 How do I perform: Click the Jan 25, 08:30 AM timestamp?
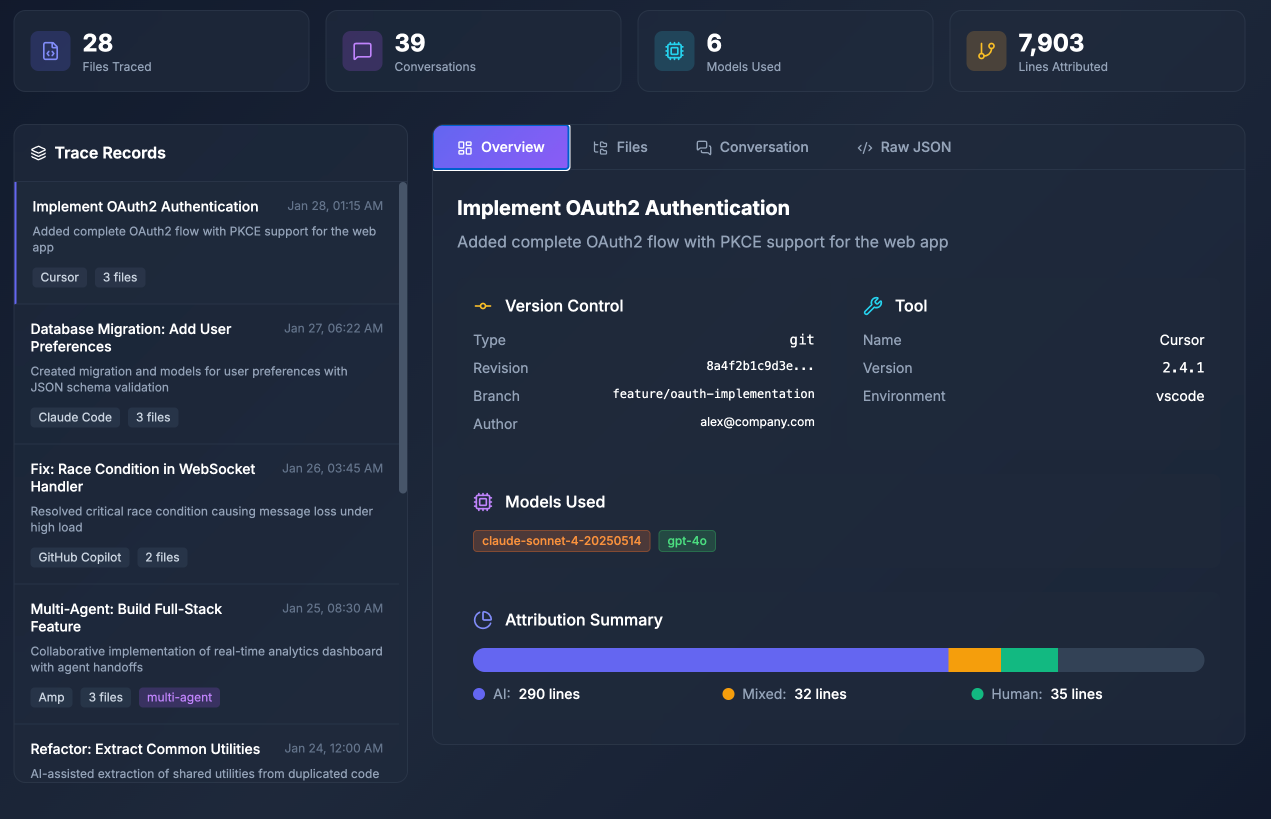(333, 608)
